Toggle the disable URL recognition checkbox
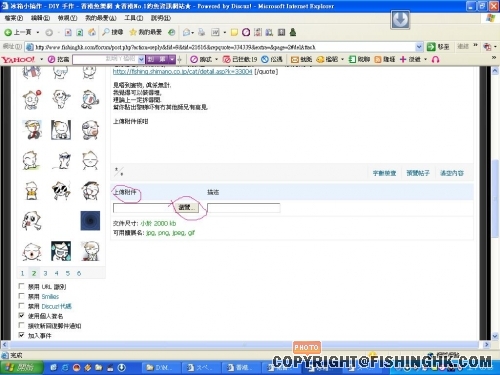The height and width of the screenshot is (375, 500). click(x=21, y=286)
